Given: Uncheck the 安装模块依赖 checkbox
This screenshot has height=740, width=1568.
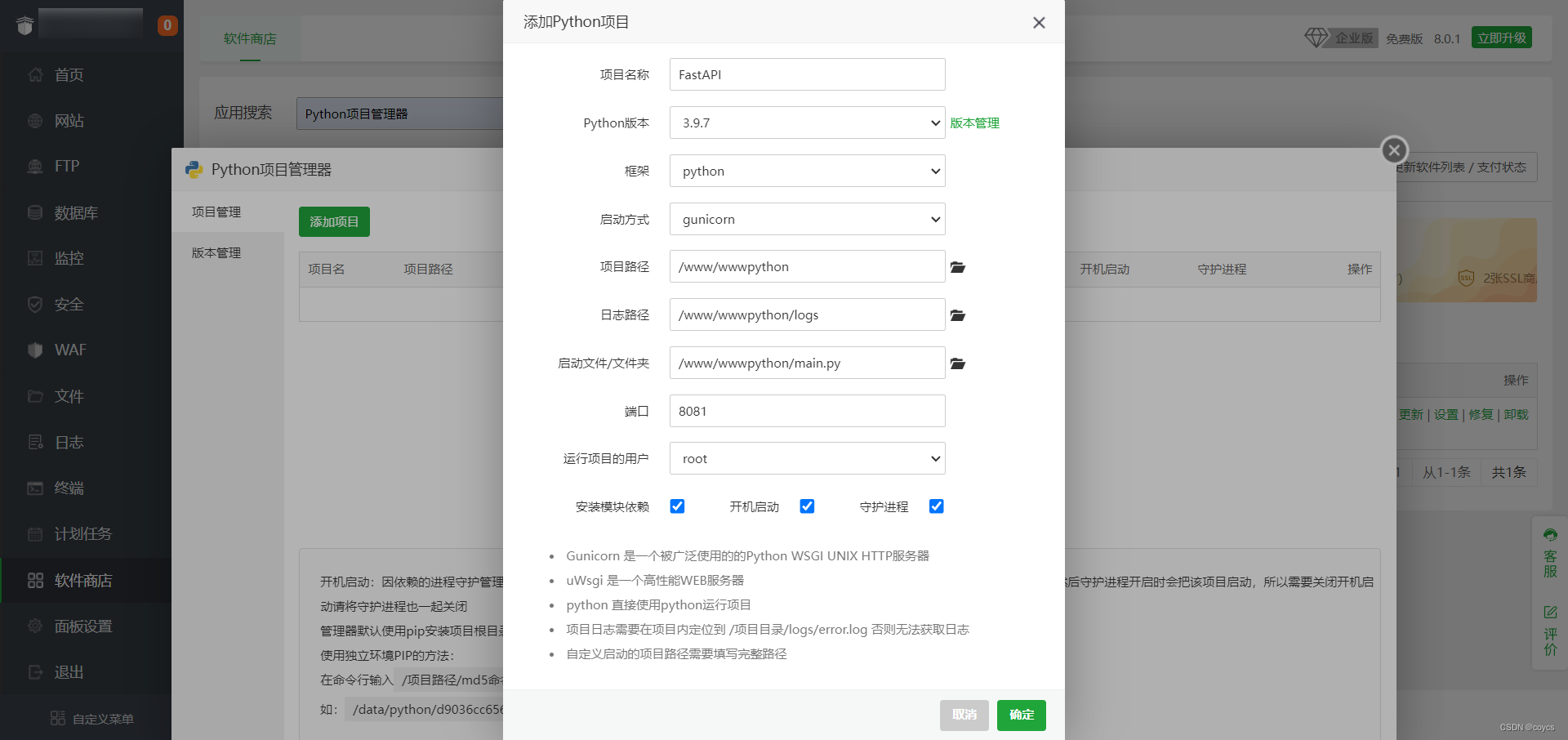Looking at the screenshot, I should 677,506.
